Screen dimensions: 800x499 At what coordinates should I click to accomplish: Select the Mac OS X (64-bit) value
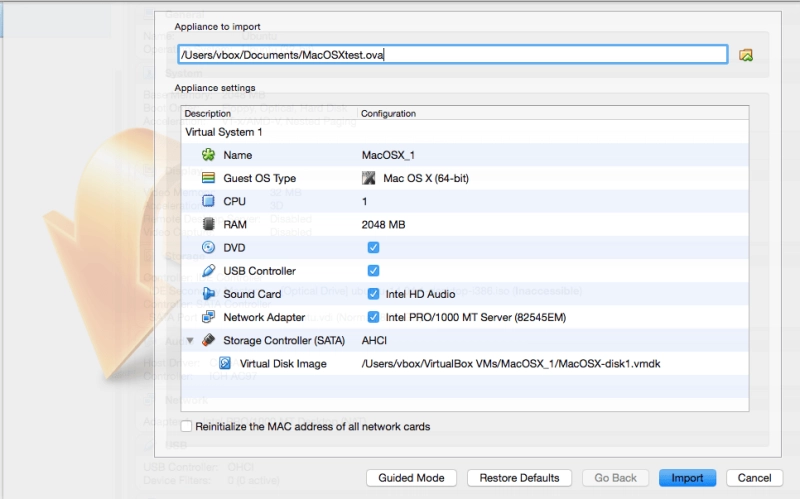coord(426,178)
